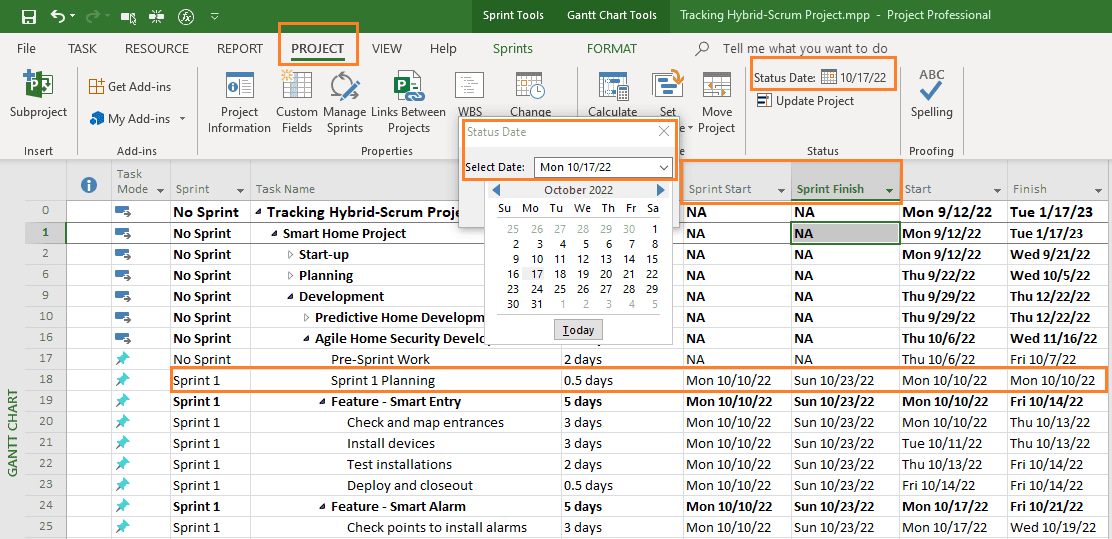
Task: Open the Custom Fields tool
Action: pos(296,85)
